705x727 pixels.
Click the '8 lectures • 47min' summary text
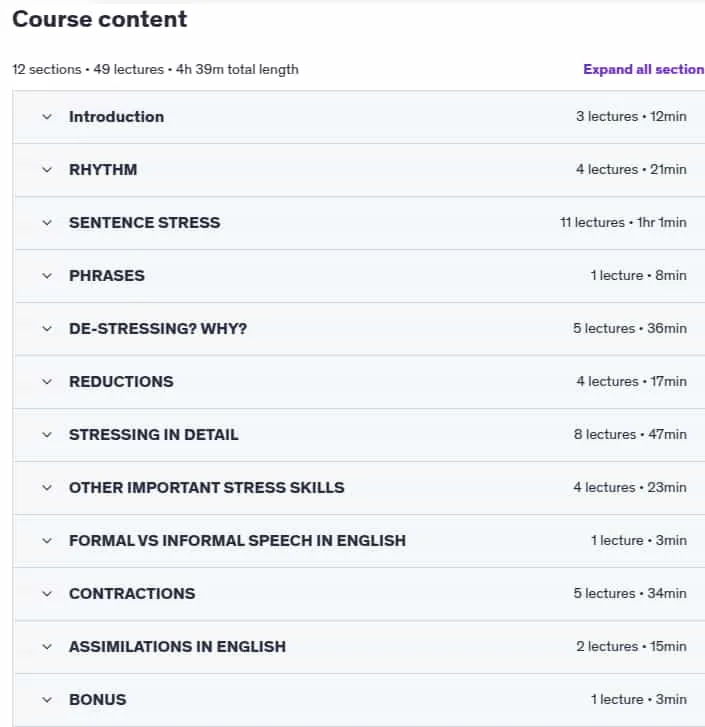click(630, 434)
